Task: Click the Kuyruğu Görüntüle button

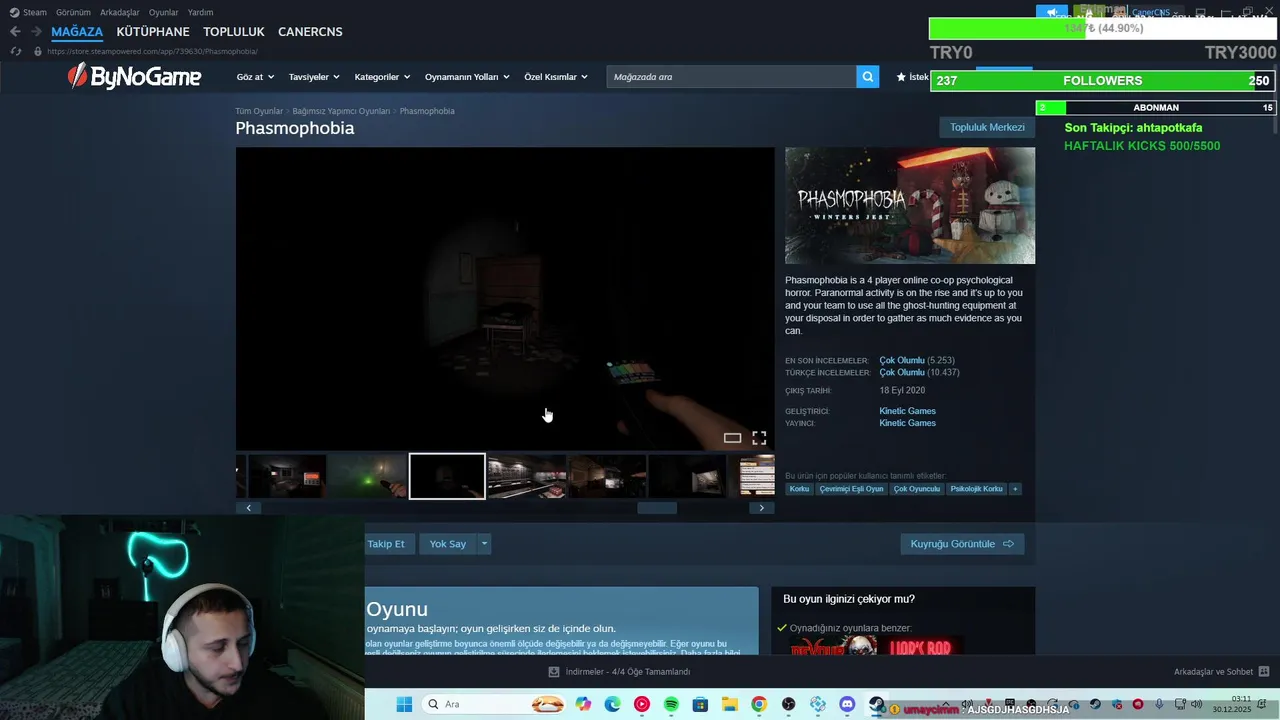Action: pyautogui.click(x=962, y=544)
